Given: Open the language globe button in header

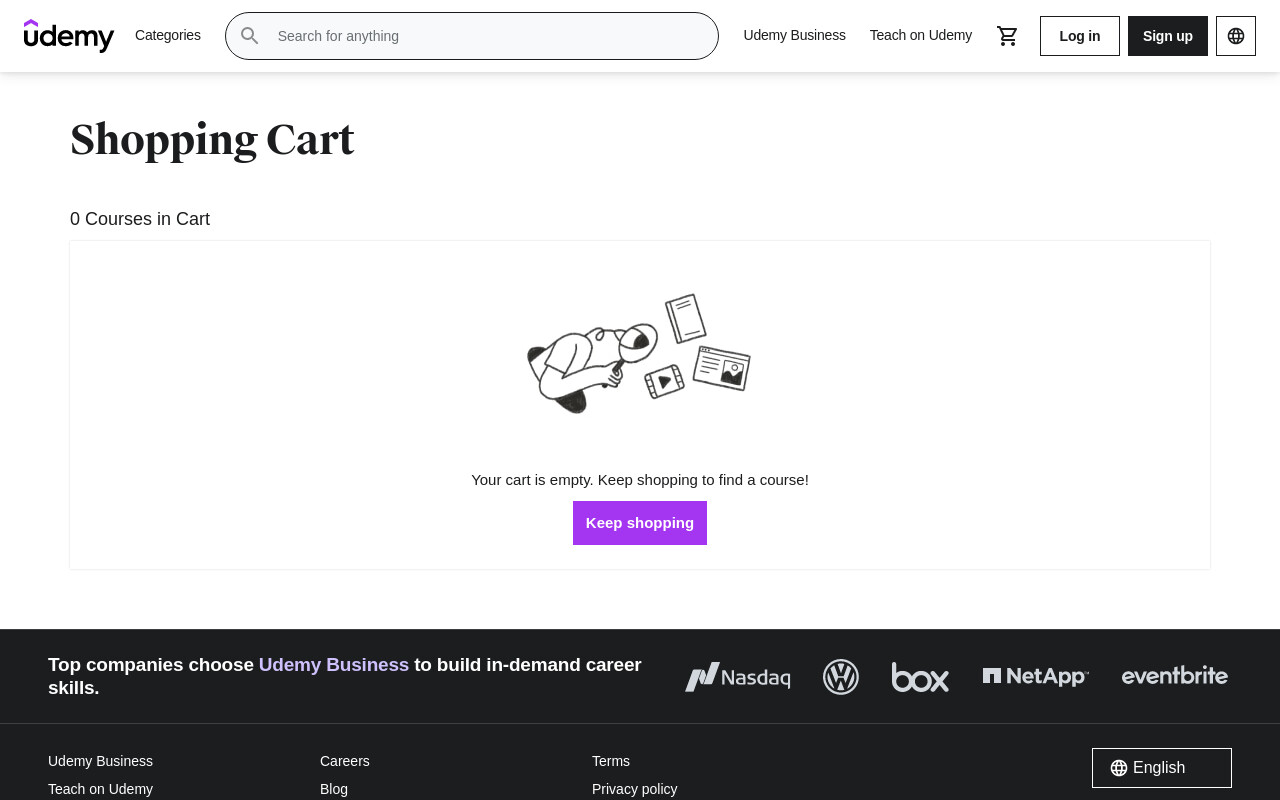Looking at the screenshot, I should click(x=1236, y=36).
